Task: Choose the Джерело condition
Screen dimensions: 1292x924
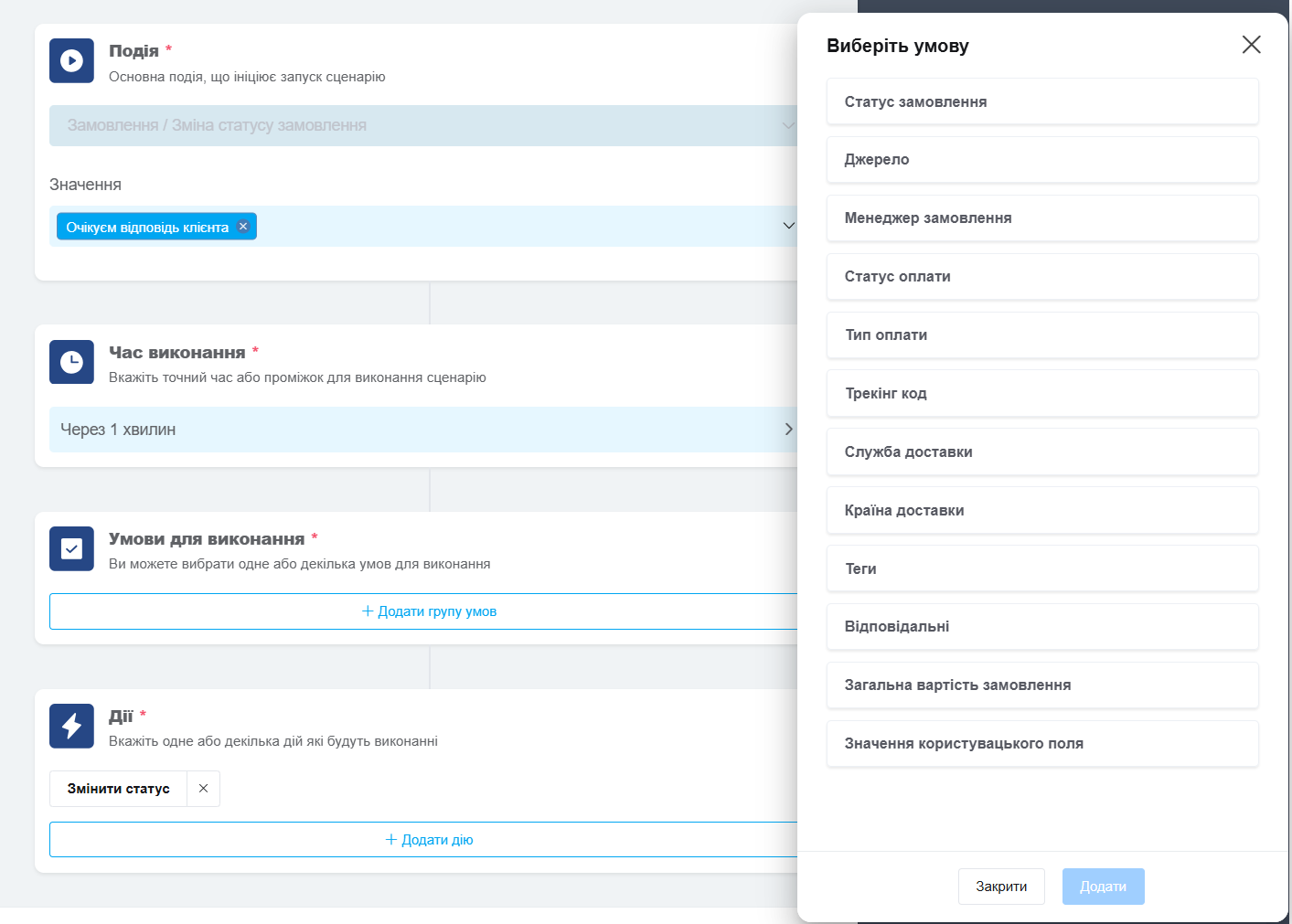Action: [1042, 160]
